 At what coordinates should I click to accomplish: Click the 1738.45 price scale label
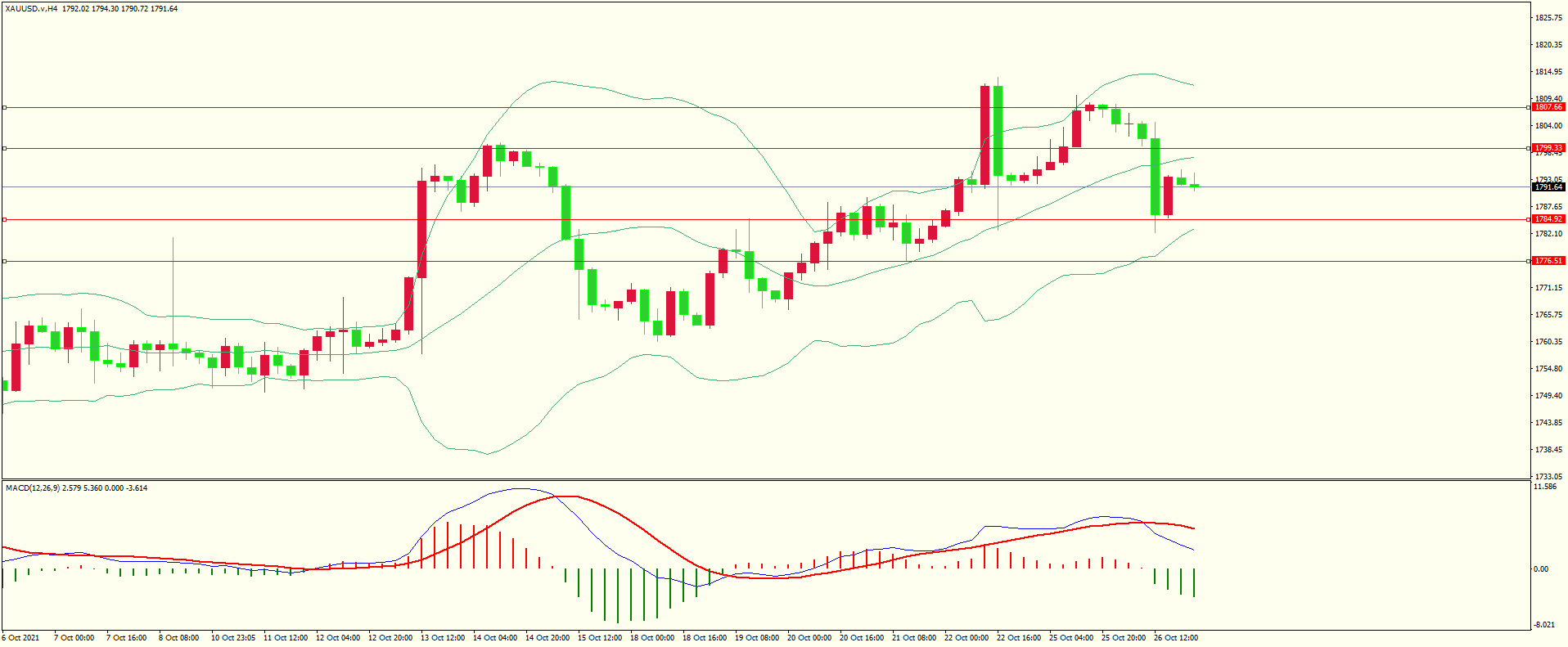(1548, 450)
